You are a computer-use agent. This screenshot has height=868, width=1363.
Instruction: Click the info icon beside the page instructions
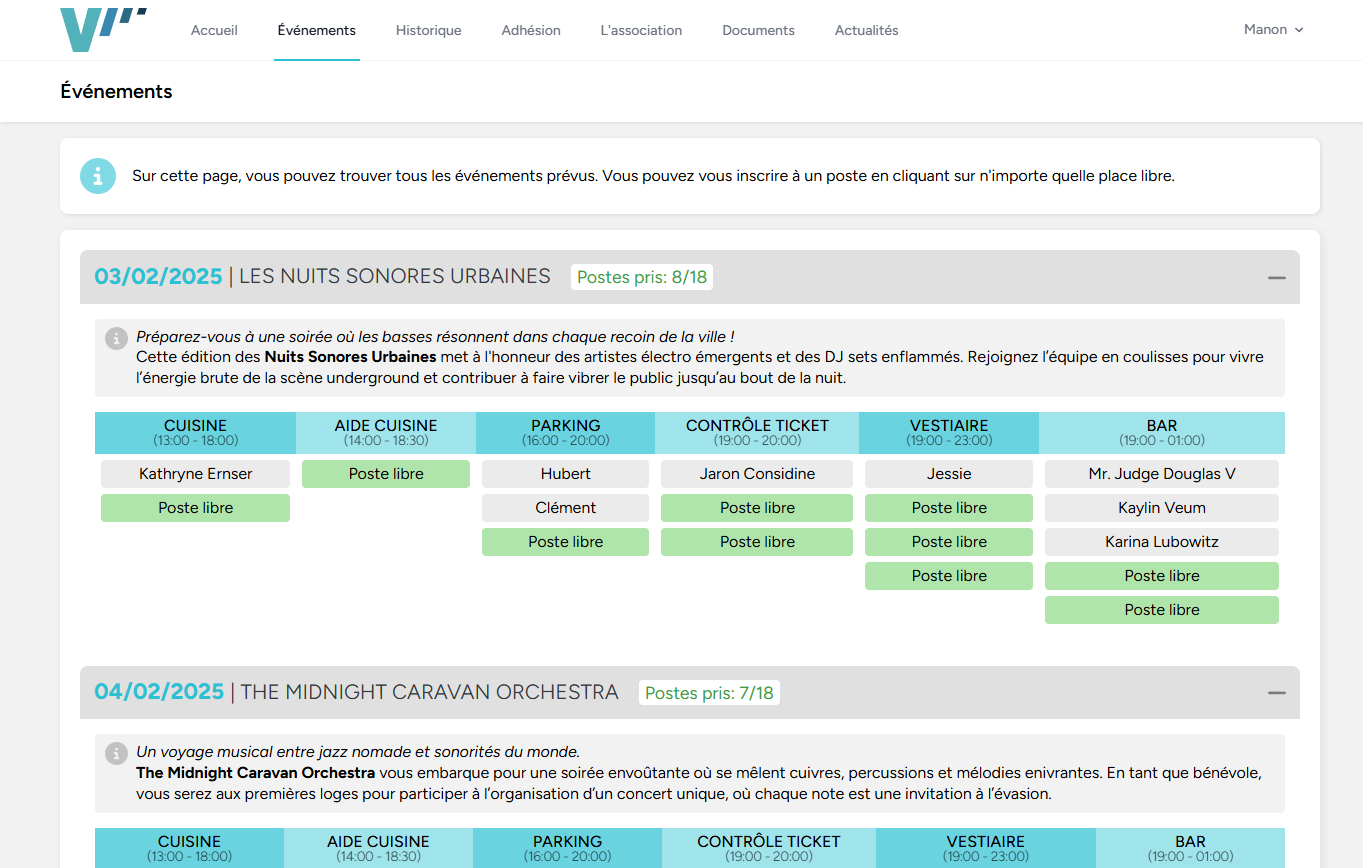97,175
